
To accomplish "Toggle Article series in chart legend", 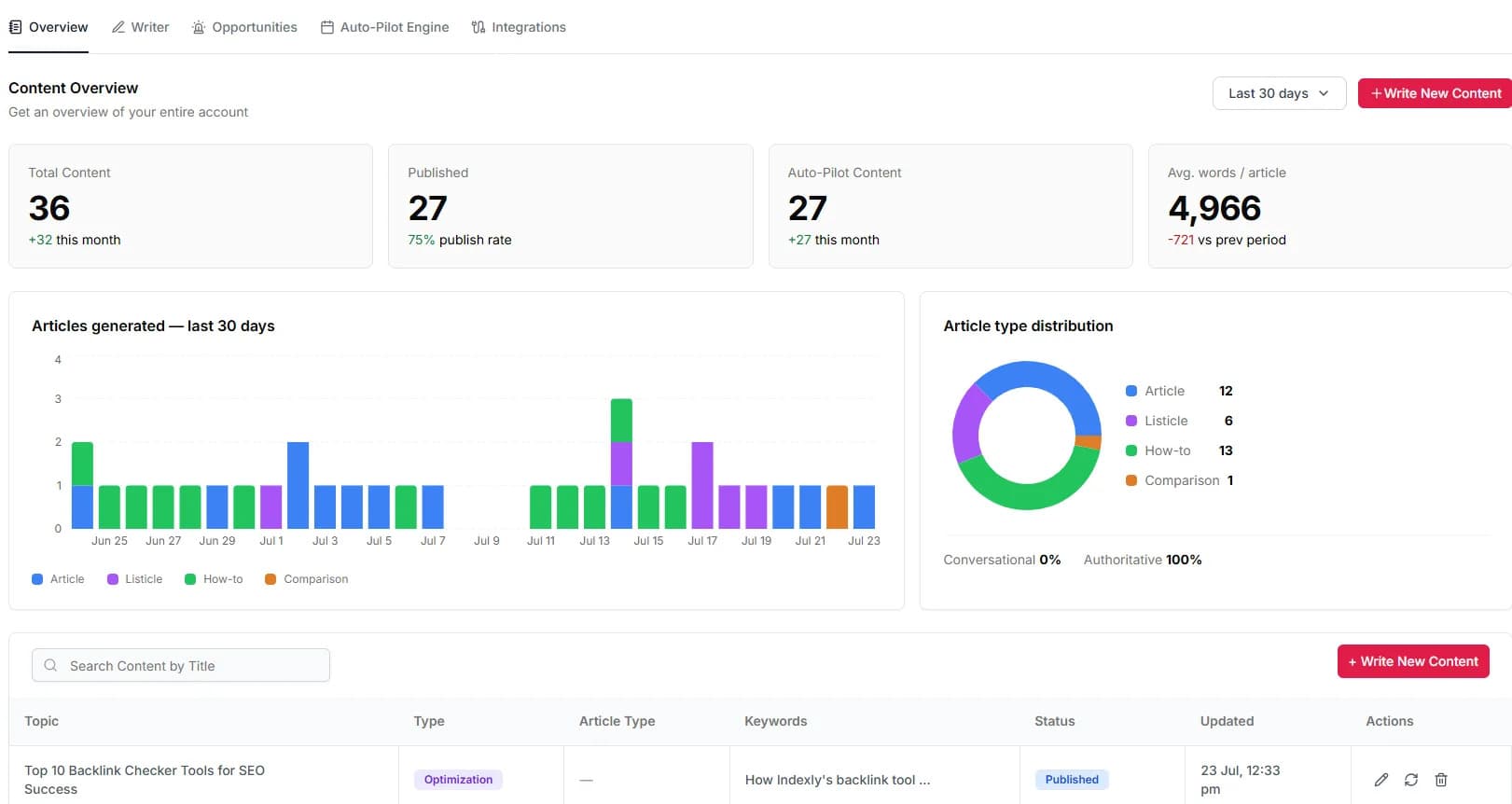I will [x=58, y=579].
